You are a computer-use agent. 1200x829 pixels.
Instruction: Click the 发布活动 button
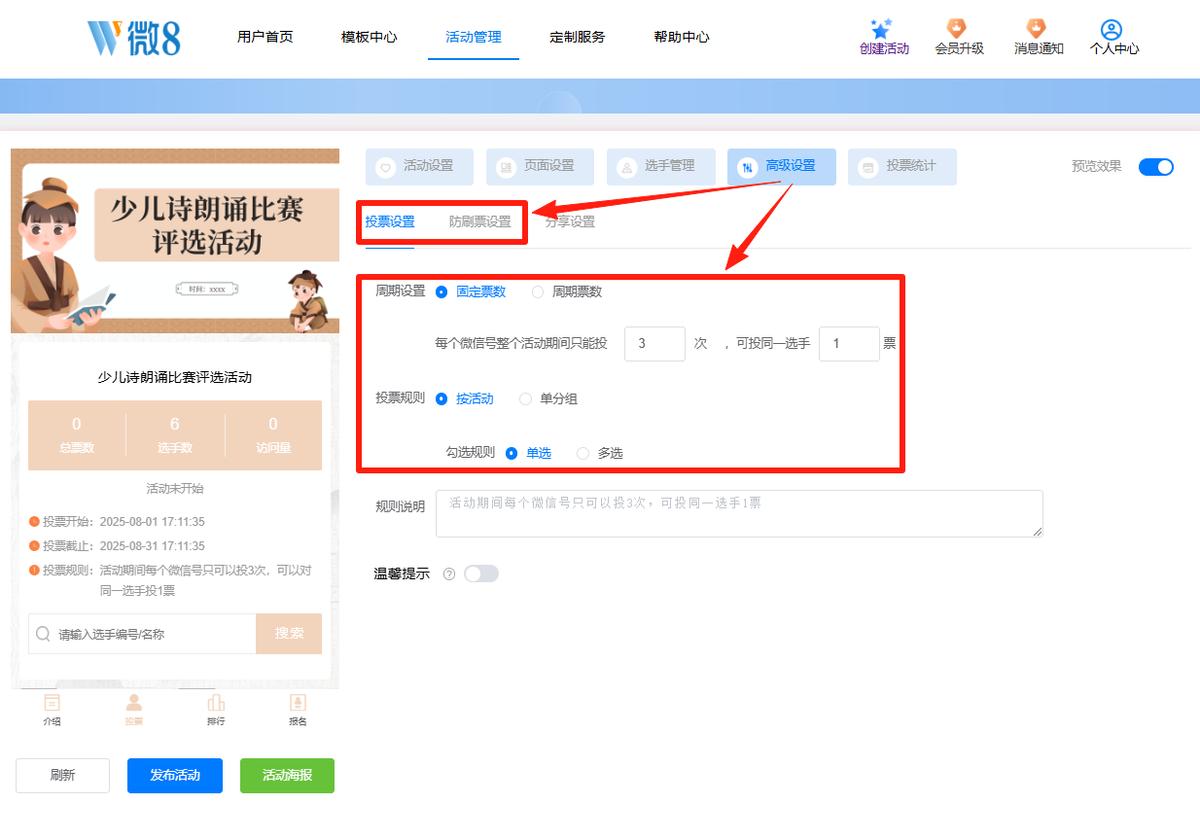pos(175,775)
